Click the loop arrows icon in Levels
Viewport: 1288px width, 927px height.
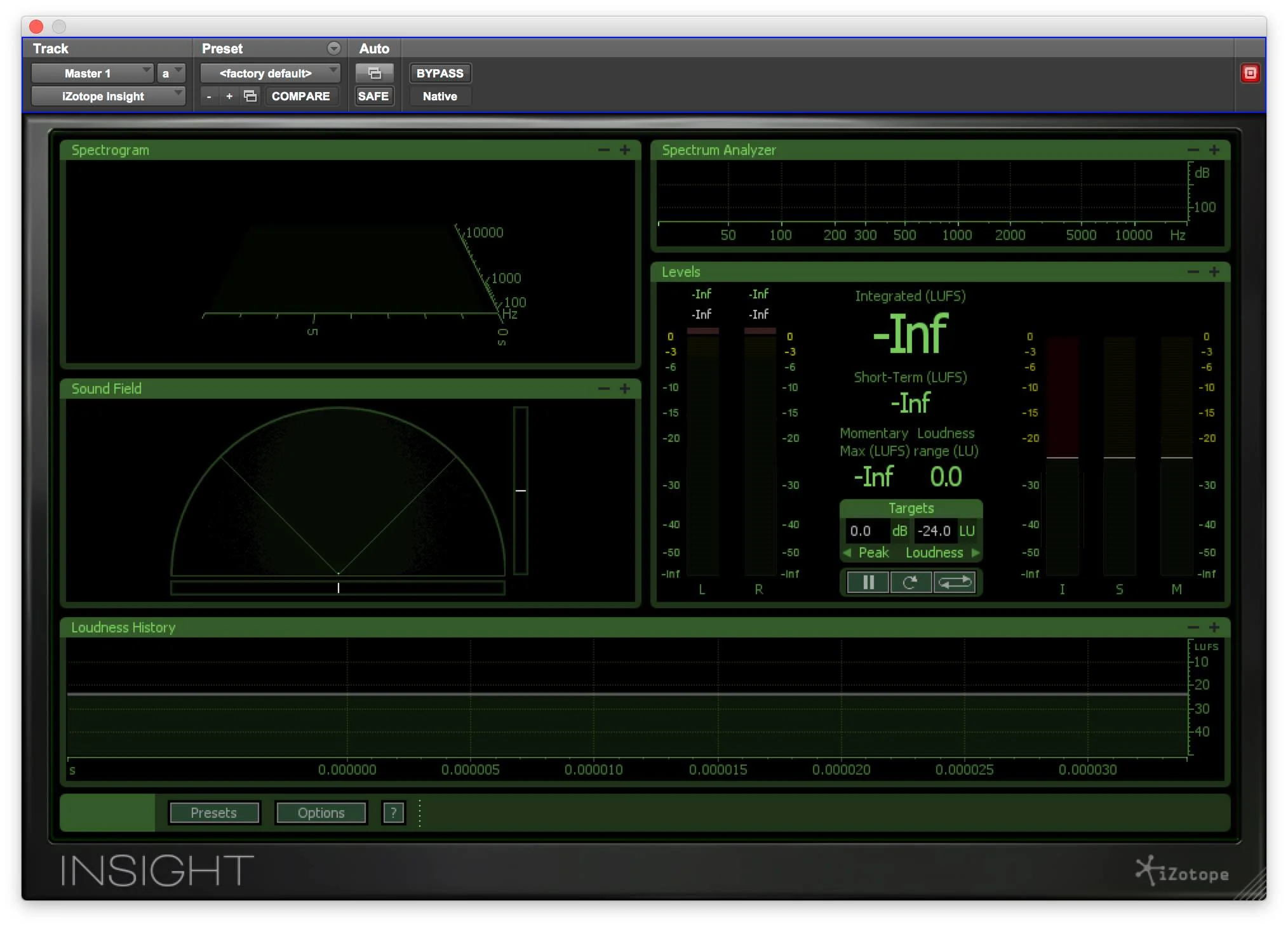(955, 582)
